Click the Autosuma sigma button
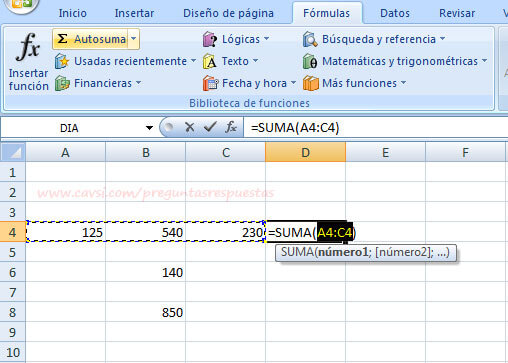This screenshot has height=363, width=508. [90, 39]
